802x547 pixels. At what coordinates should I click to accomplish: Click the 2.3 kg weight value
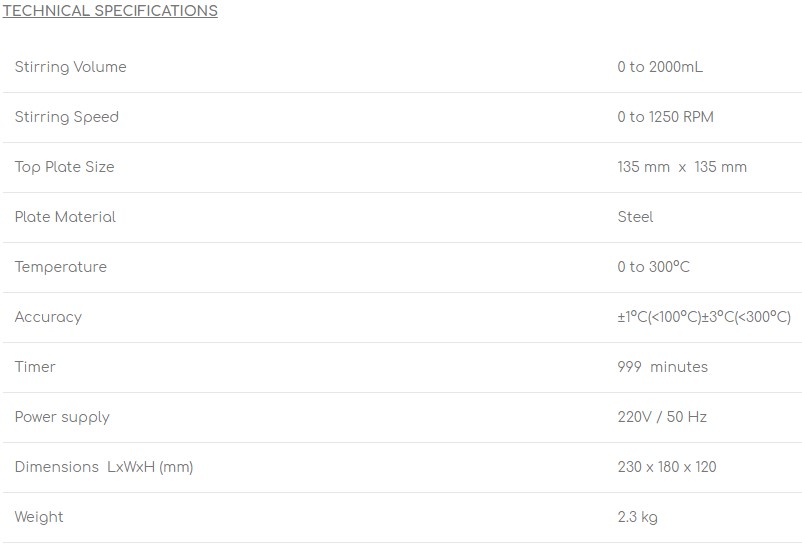point(637,517)
